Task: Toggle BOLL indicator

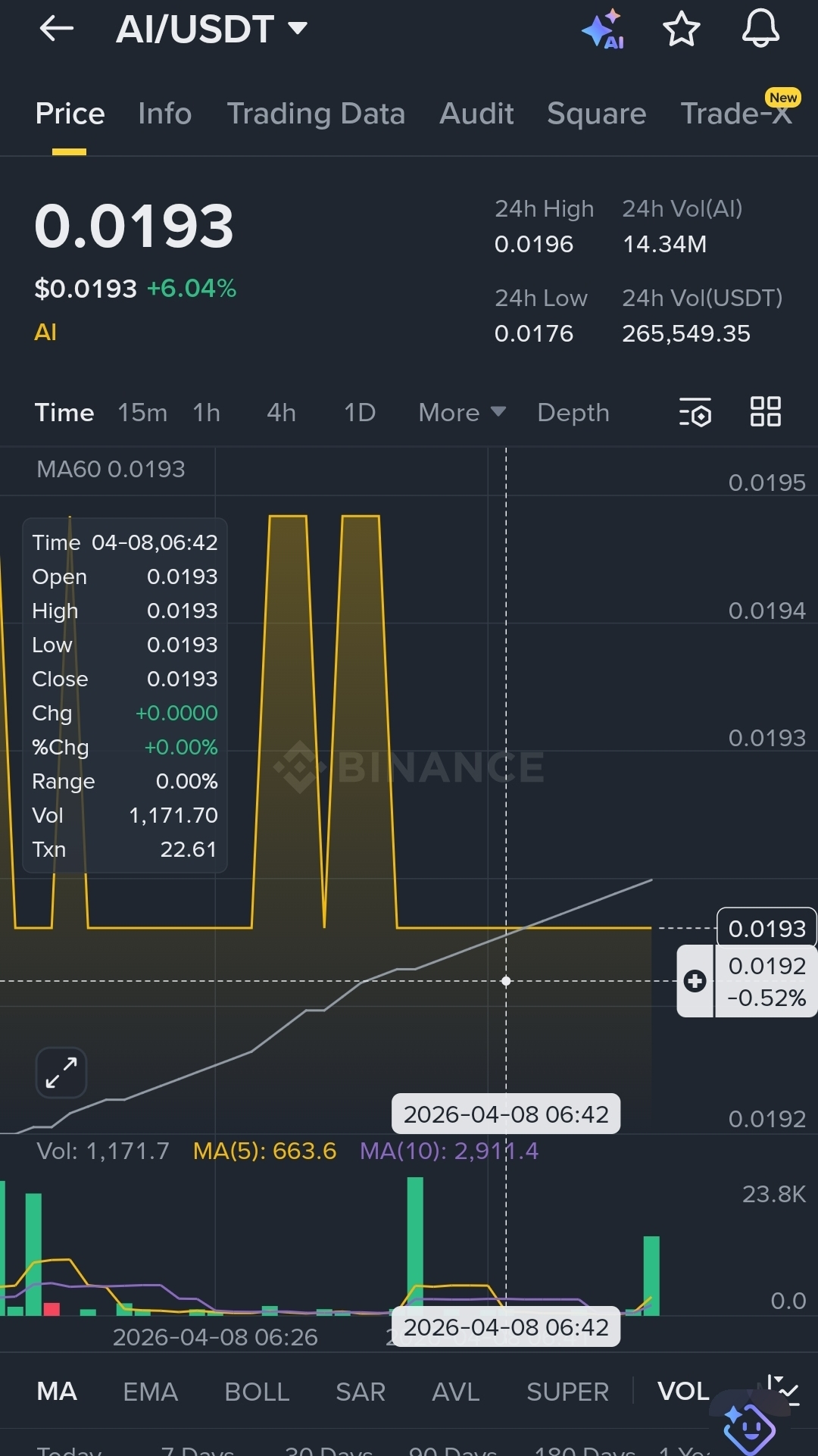Action: [257, 1391]
